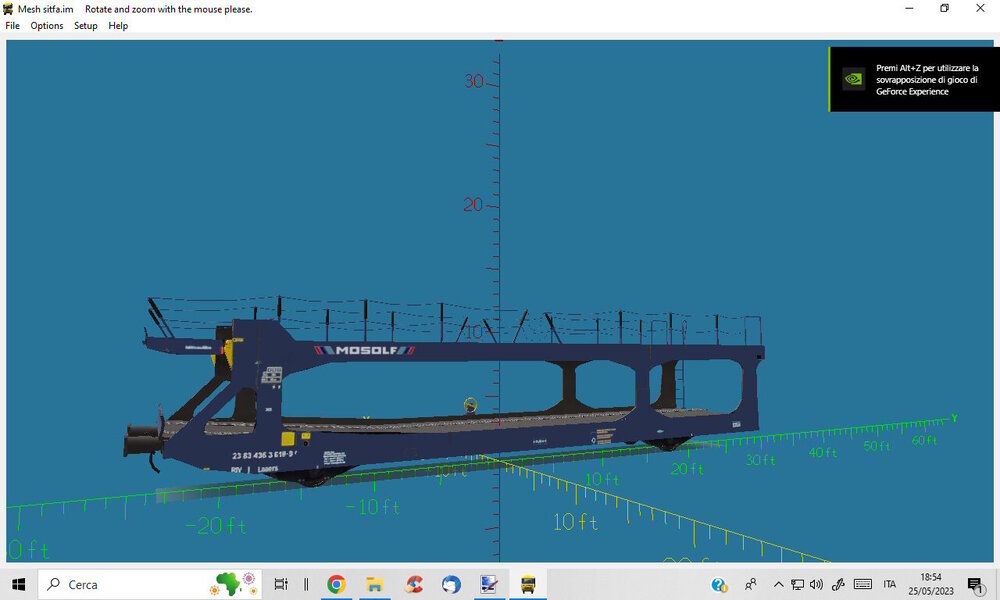
Task: Click the Cerca search box
Action: point(150,584)
